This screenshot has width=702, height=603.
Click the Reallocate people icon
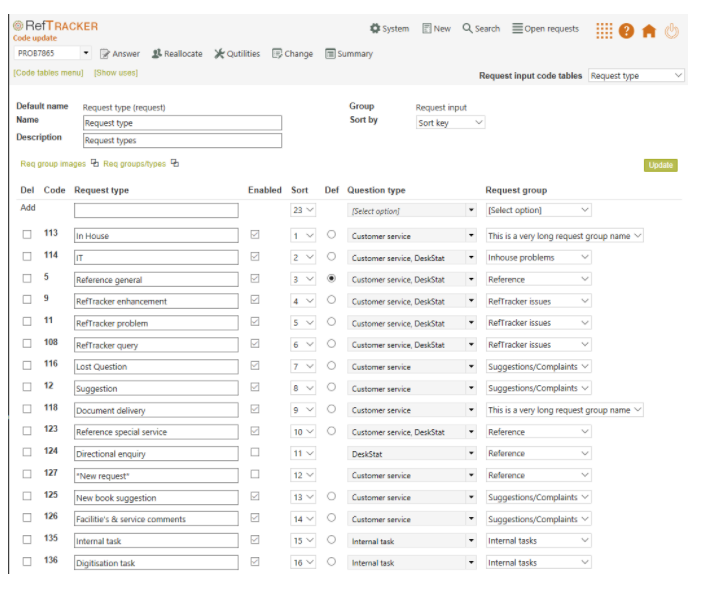coord(157,54)
